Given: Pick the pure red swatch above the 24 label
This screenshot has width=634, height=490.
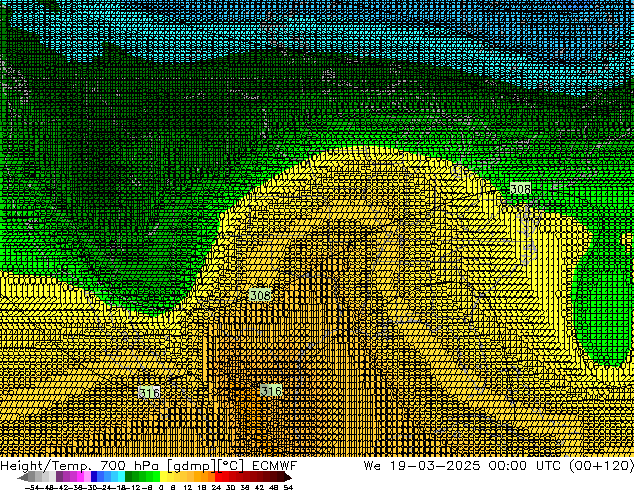Looking at the screenshot, I should (x=218, y=477).
